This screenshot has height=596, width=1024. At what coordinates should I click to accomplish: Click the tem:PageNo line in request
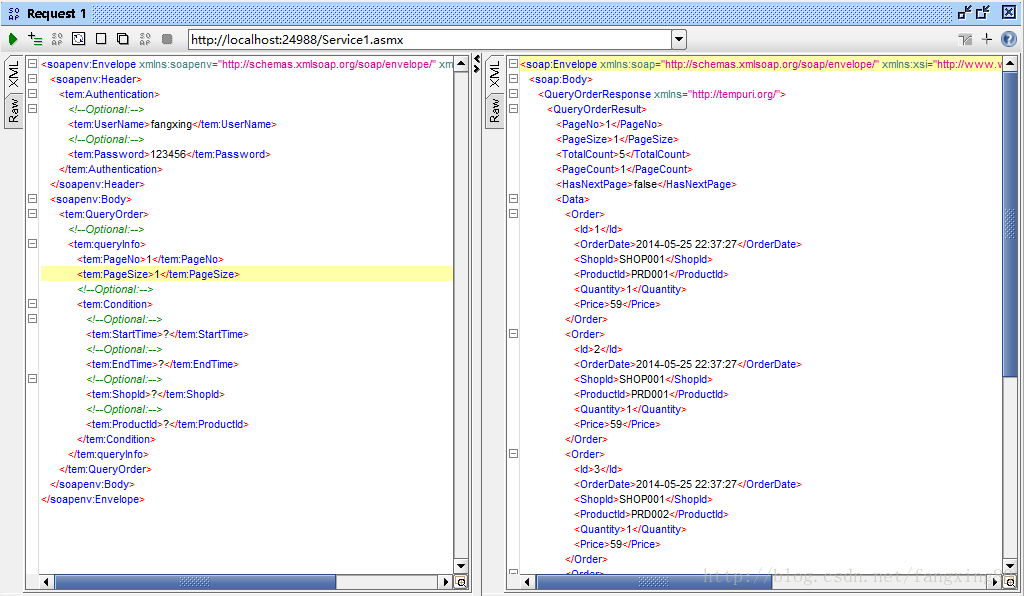(151, 259)
